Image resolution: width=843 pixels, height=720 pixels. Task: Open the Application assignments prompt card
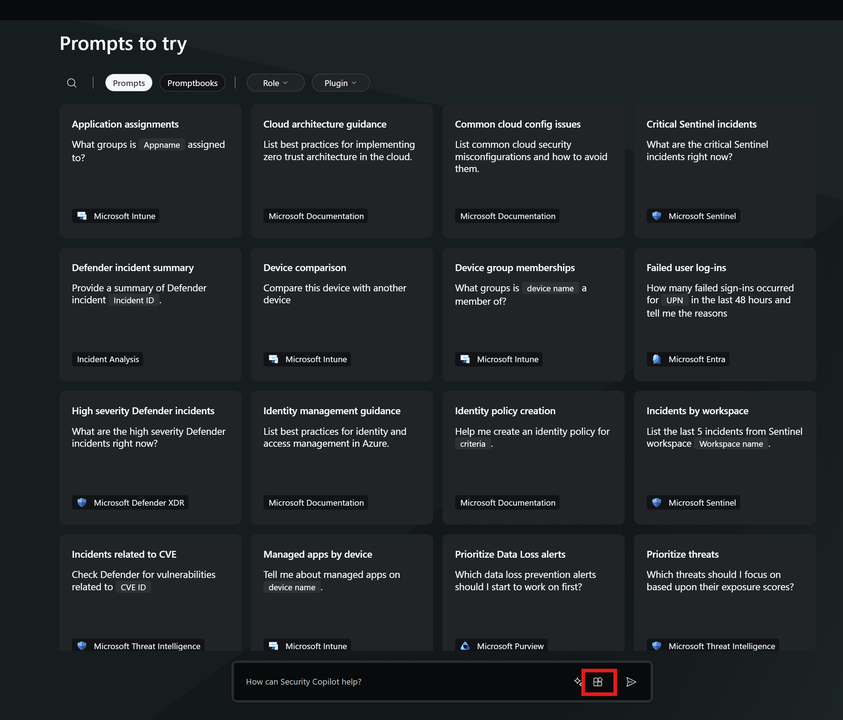point(151,171)
